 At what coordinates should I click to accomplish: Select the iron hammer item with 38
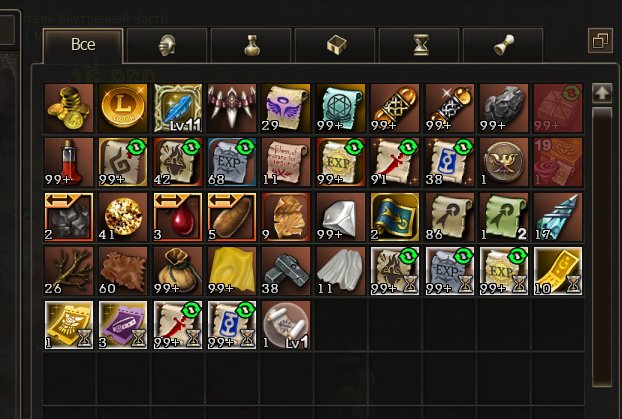coord(286,271)
